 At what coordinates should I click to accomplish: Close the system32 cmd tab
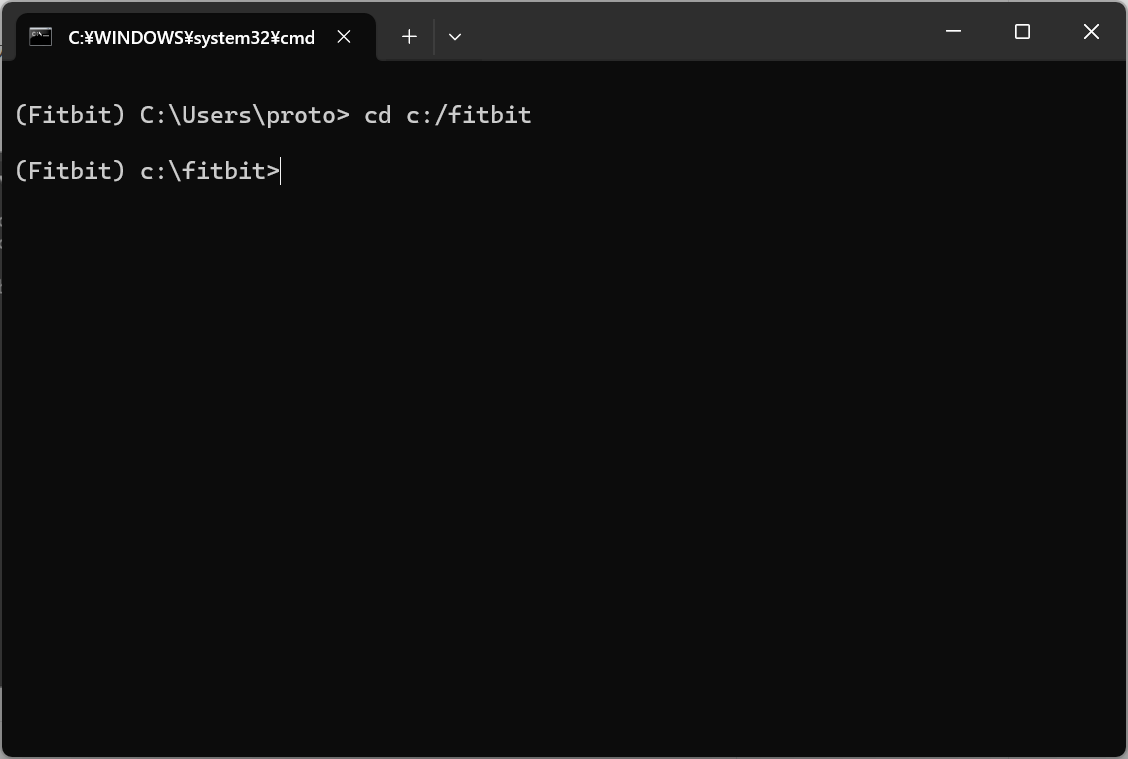tap(344, 37)
